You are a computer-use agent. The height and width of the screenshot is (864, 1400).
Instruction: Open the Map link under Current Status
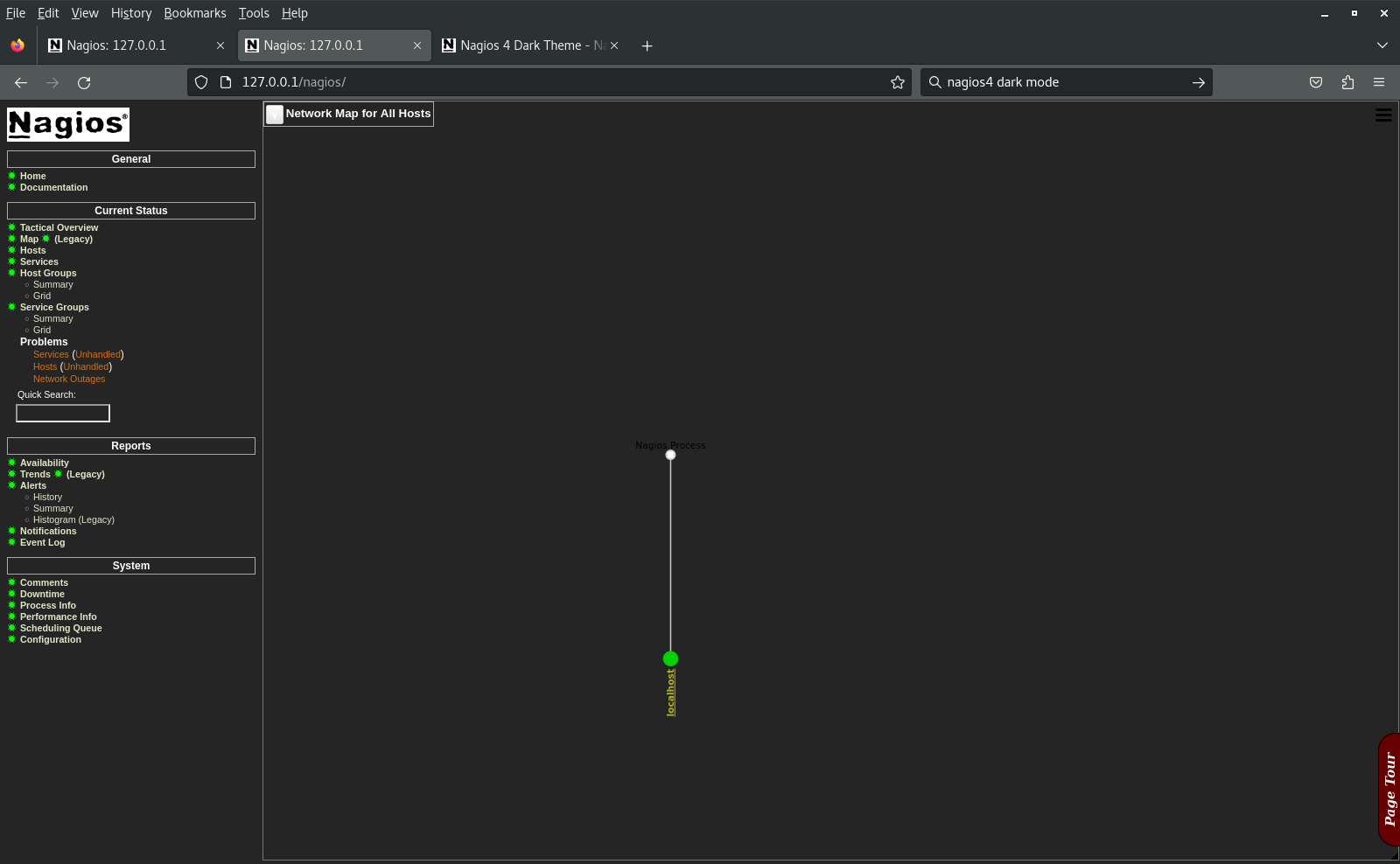30,239
